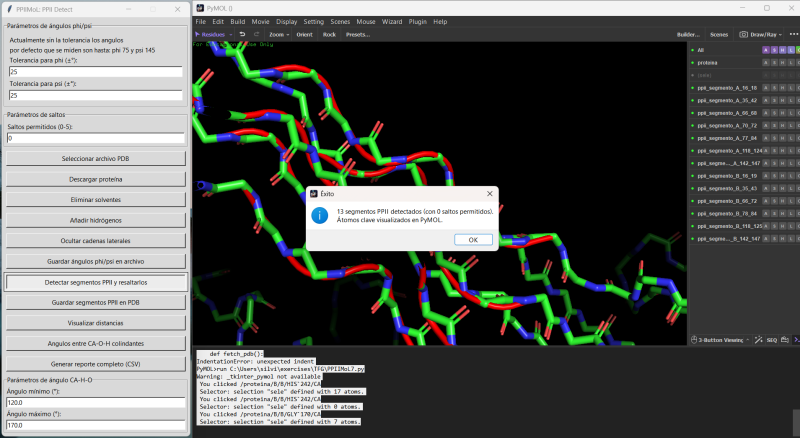
Task: Open the Plugin menu
Action: (417, 21)
